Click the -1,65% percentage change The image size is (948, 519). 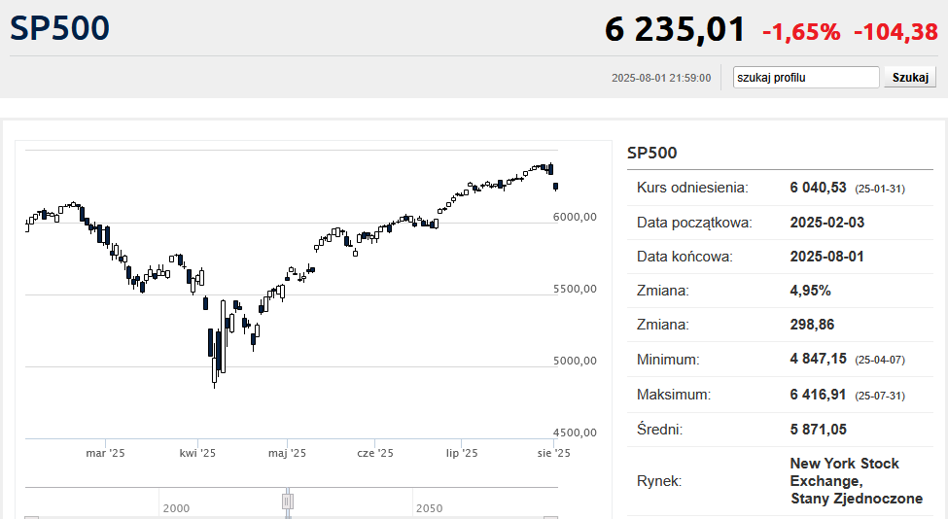801,32
